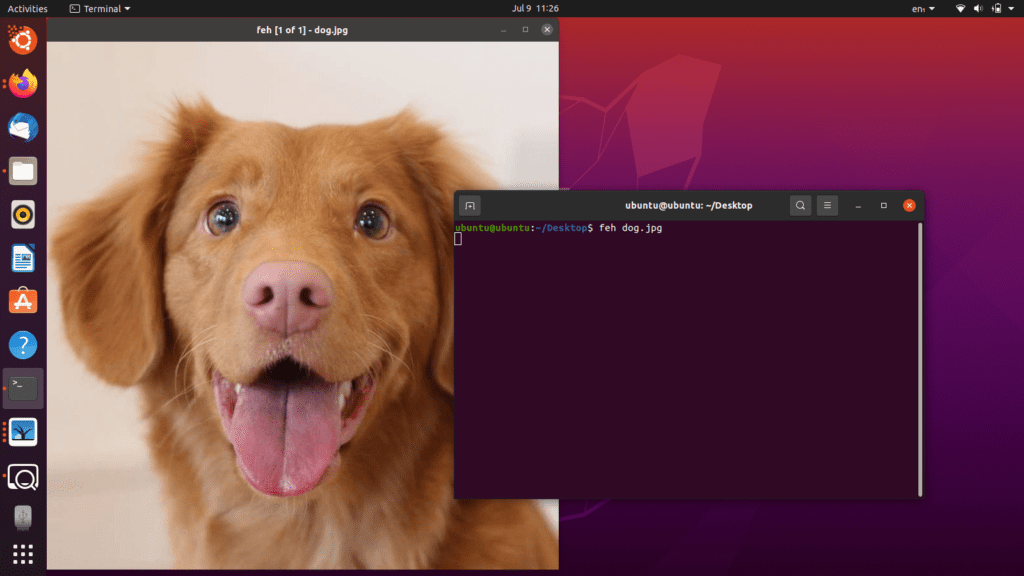1024x576 pixels.
Task: Open the Files file manager
Action: (x=22, y=170)
